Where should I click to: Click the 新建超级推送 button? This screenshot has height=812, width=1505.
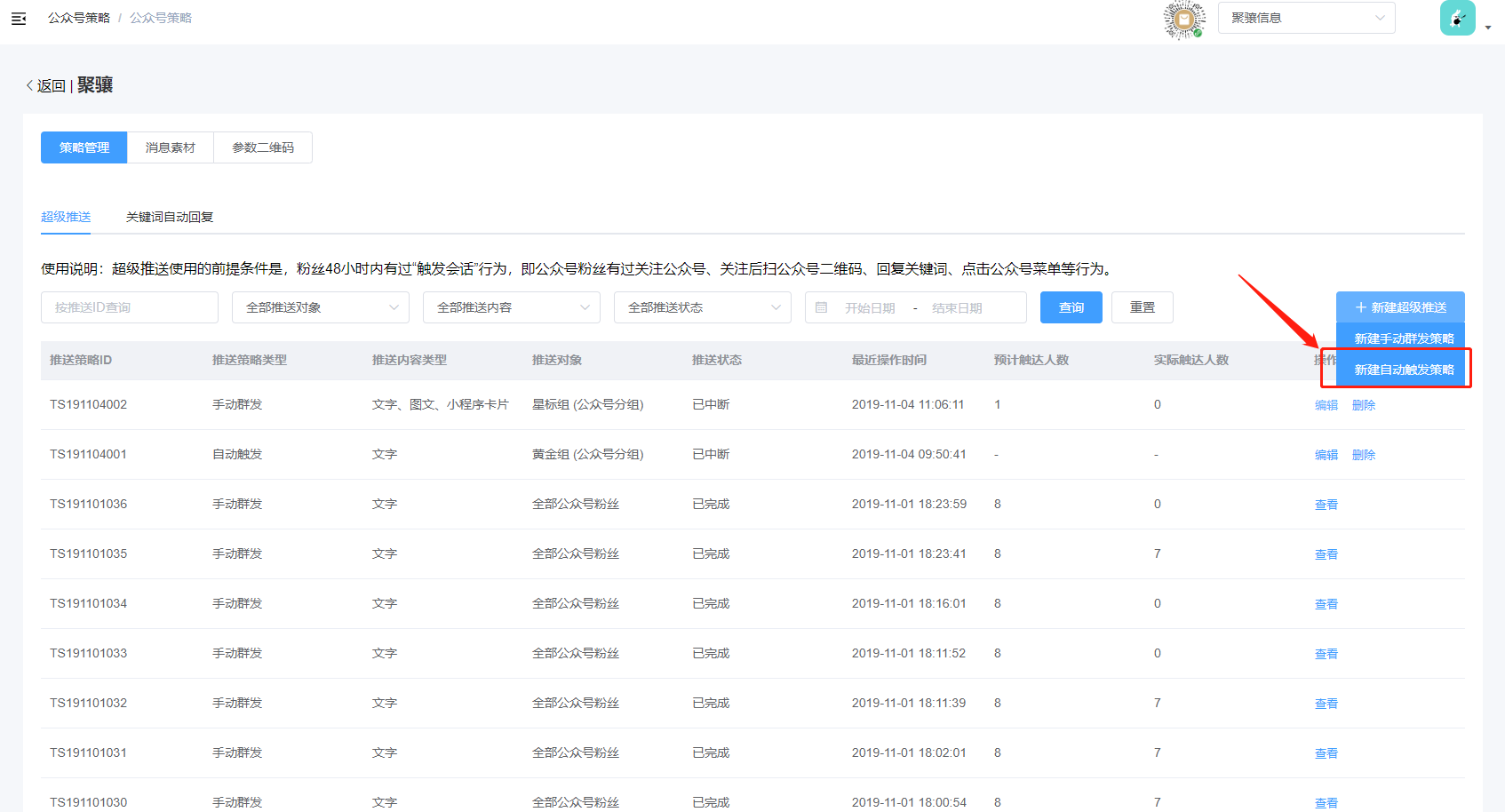(1400, 307)
